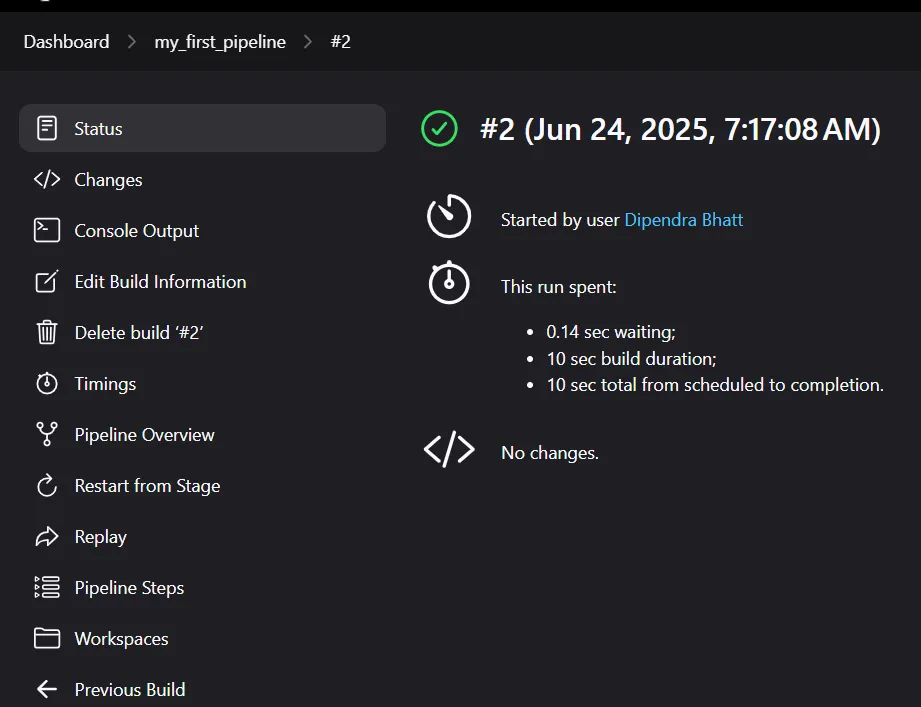
Task: Click the Replay share-arrow icon
Action: [x=47, y=537]
